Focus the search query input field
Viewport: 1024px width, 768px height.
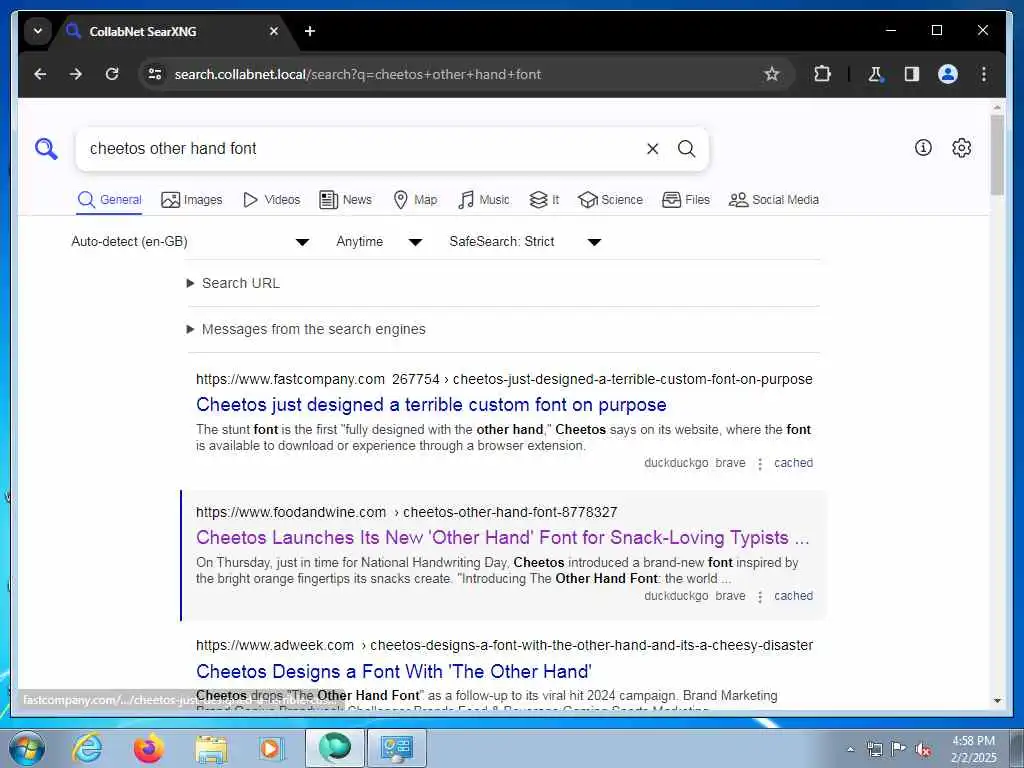[362, 149]
